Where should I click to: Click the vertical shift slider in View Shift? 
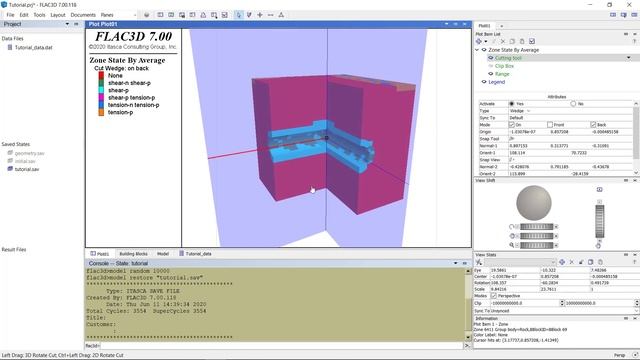click(600, 221)
